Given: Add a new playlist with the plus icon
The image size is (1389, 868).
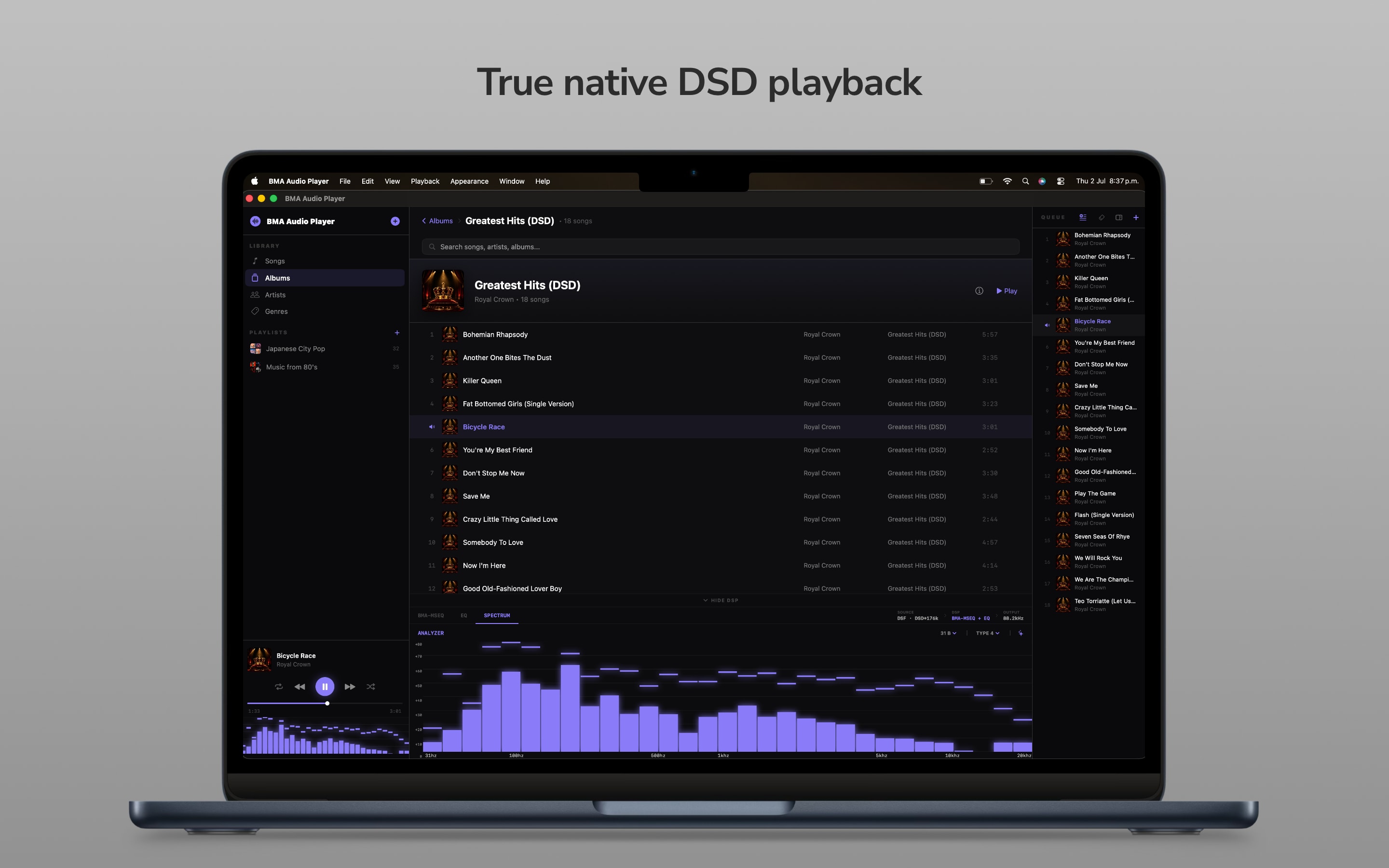Looking at the screenshot, I should tap(396, 332).
